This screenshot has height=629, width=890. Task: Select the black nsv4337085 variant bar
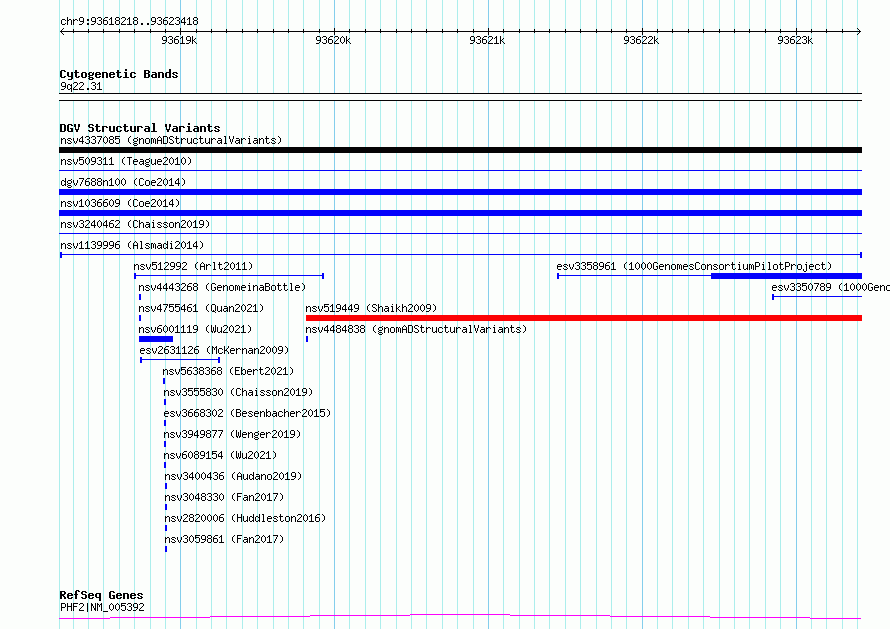point(460,150)
